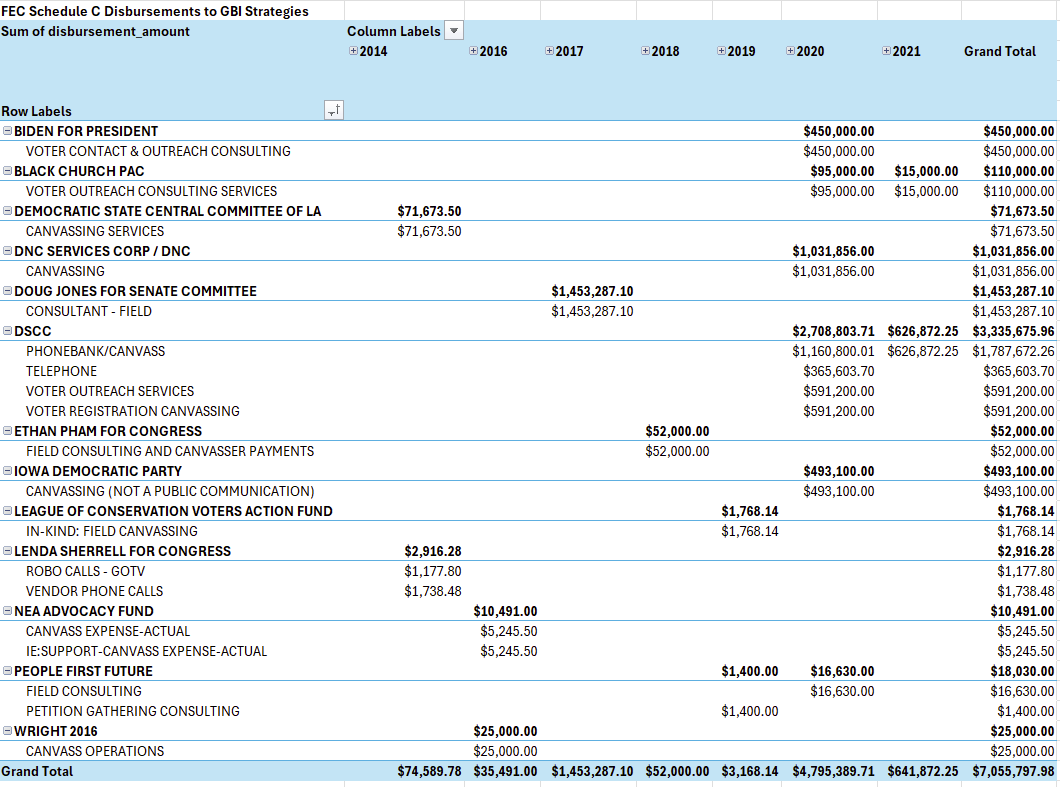Collapse the DSCC group
The width and height of the screenshot is (1060, 787).
[7, 331]
